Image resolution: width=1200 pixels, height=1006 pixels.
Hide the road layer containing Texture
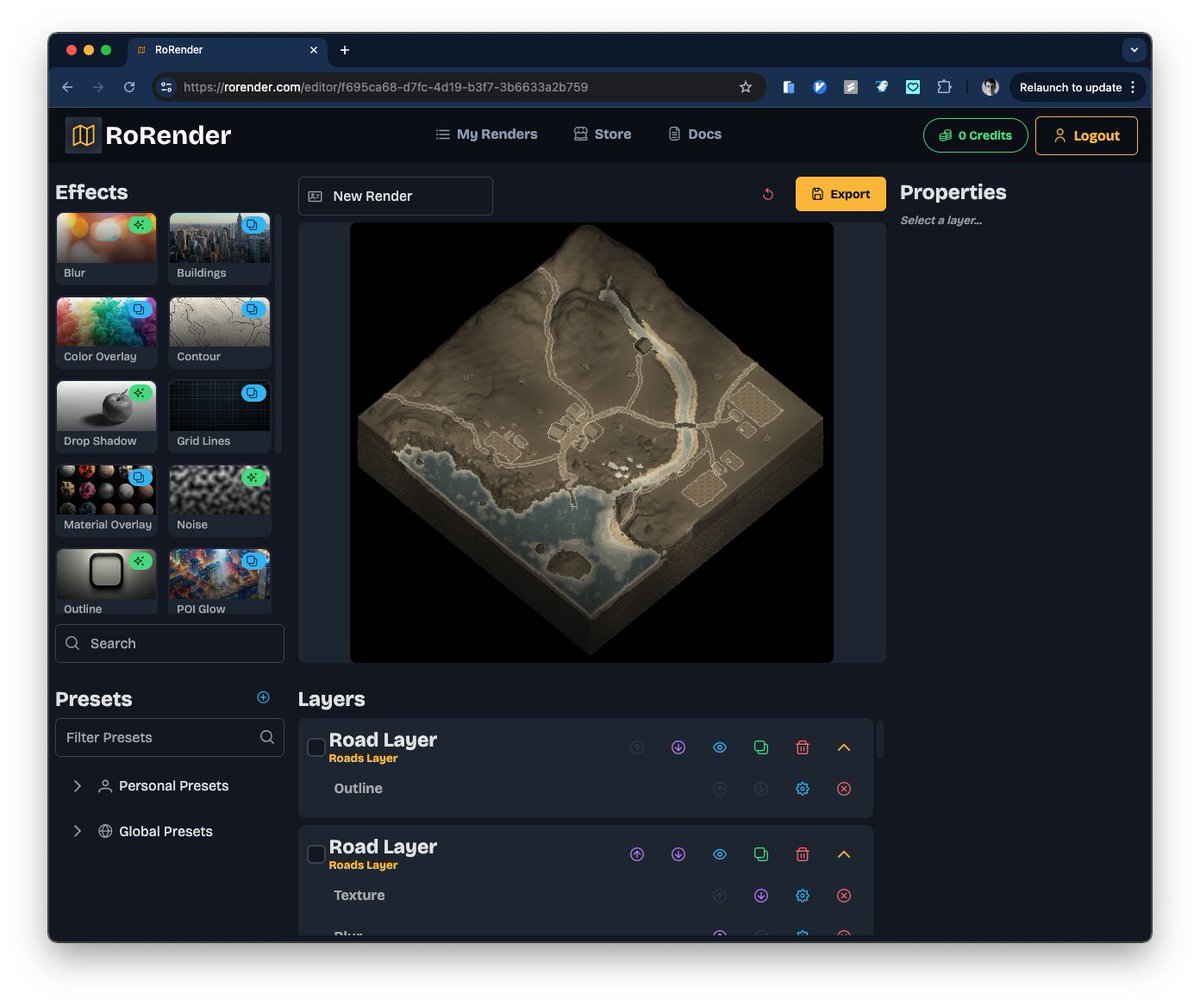[x=720, y=854]
